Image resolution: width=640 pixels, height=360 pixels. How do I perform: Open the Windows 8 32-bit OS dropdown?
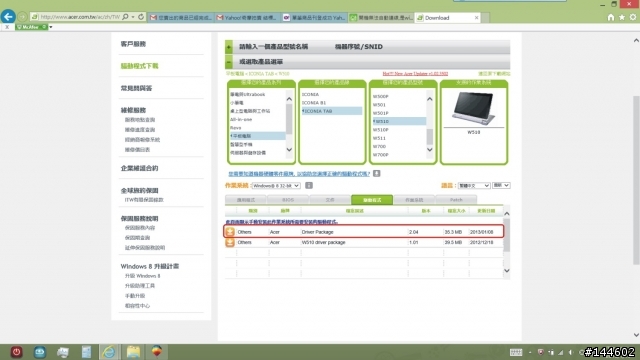(276, 186)
